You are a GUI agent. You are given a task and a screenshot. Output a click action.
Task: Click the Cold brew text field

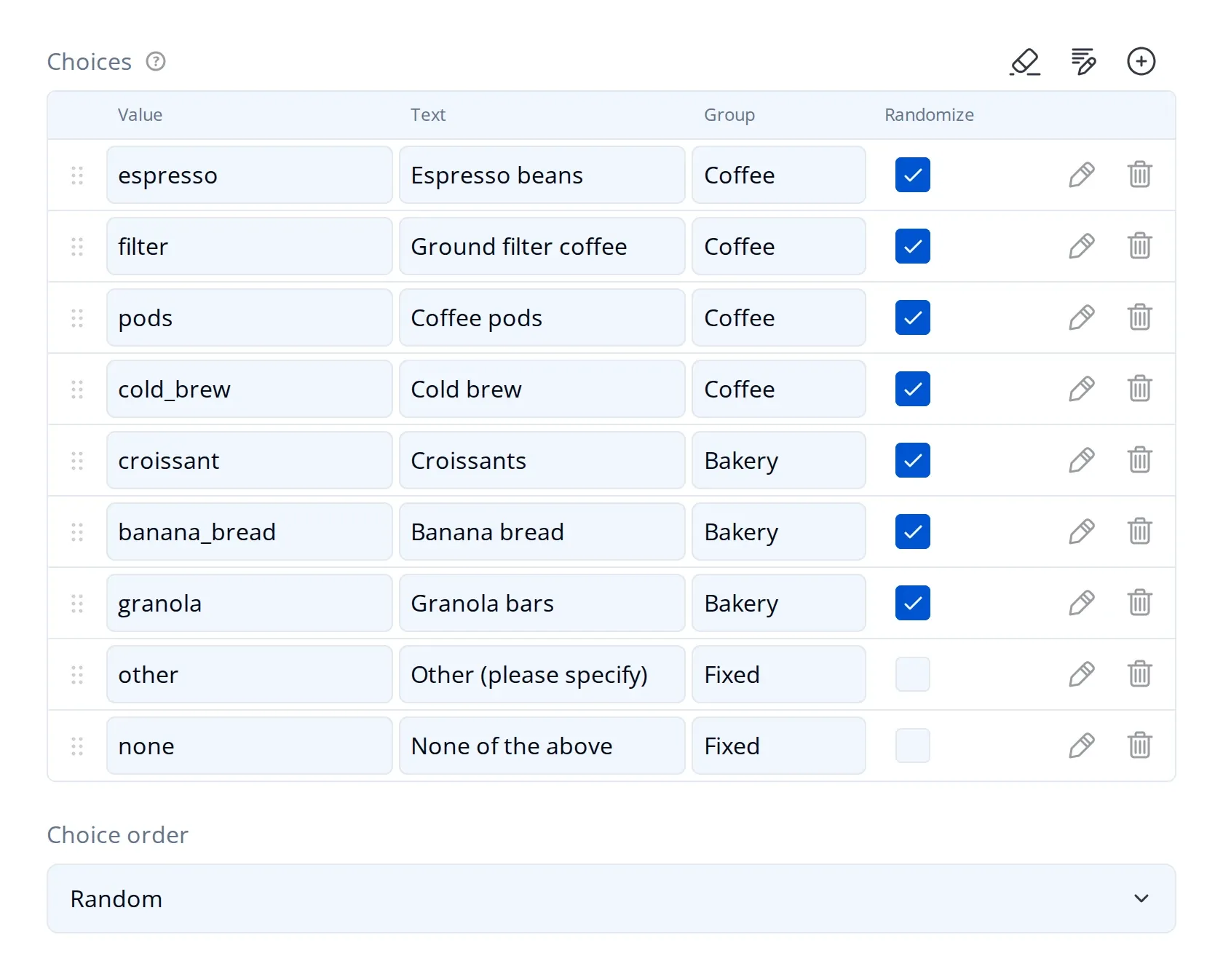click(x=542, y=389)
